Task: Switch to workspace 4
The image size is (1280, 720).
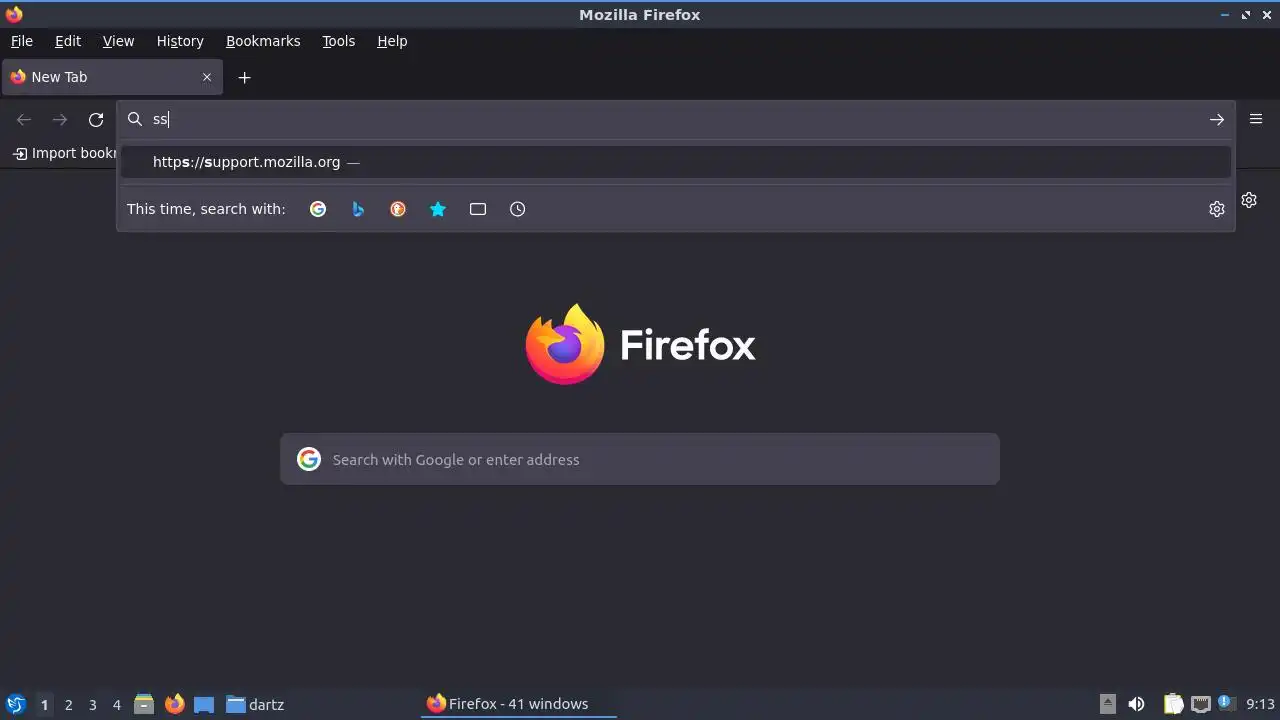Action: pyautogui.click(x=116, y=704)
